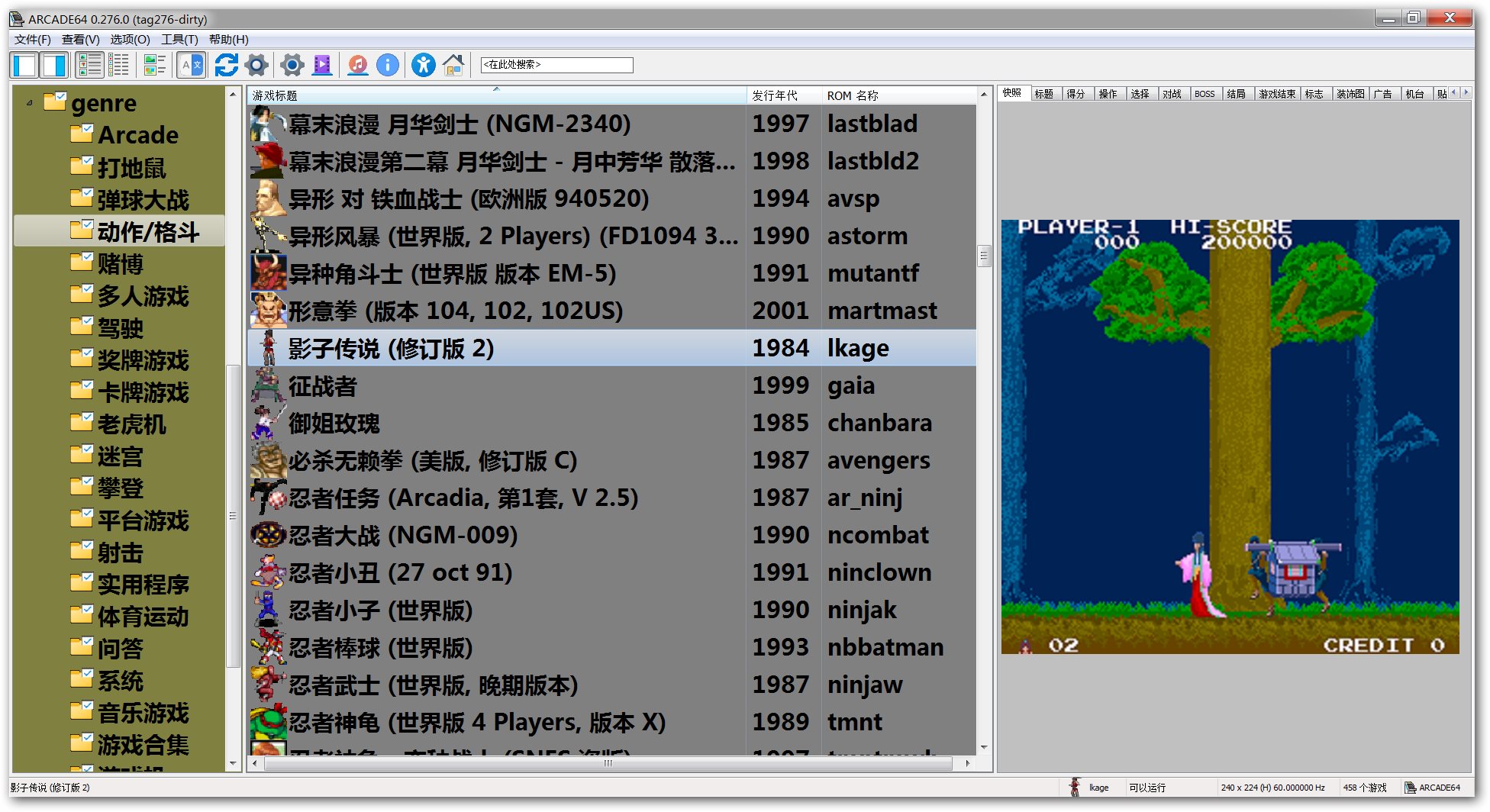This screenshot has width=1490, height=812.
Task: Click the search box in the toolbar
Action: click(x=556, y=65)
